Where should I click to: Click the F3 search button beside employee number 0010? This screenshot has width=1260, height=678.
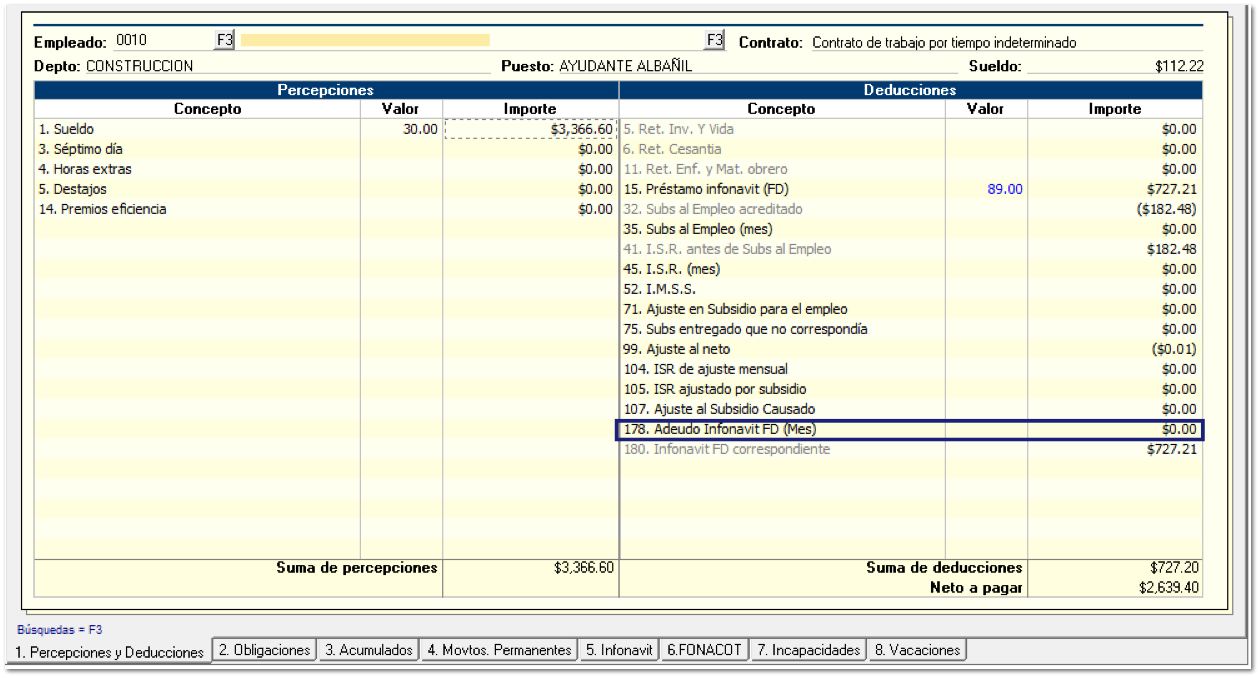[x=224, y=40]
